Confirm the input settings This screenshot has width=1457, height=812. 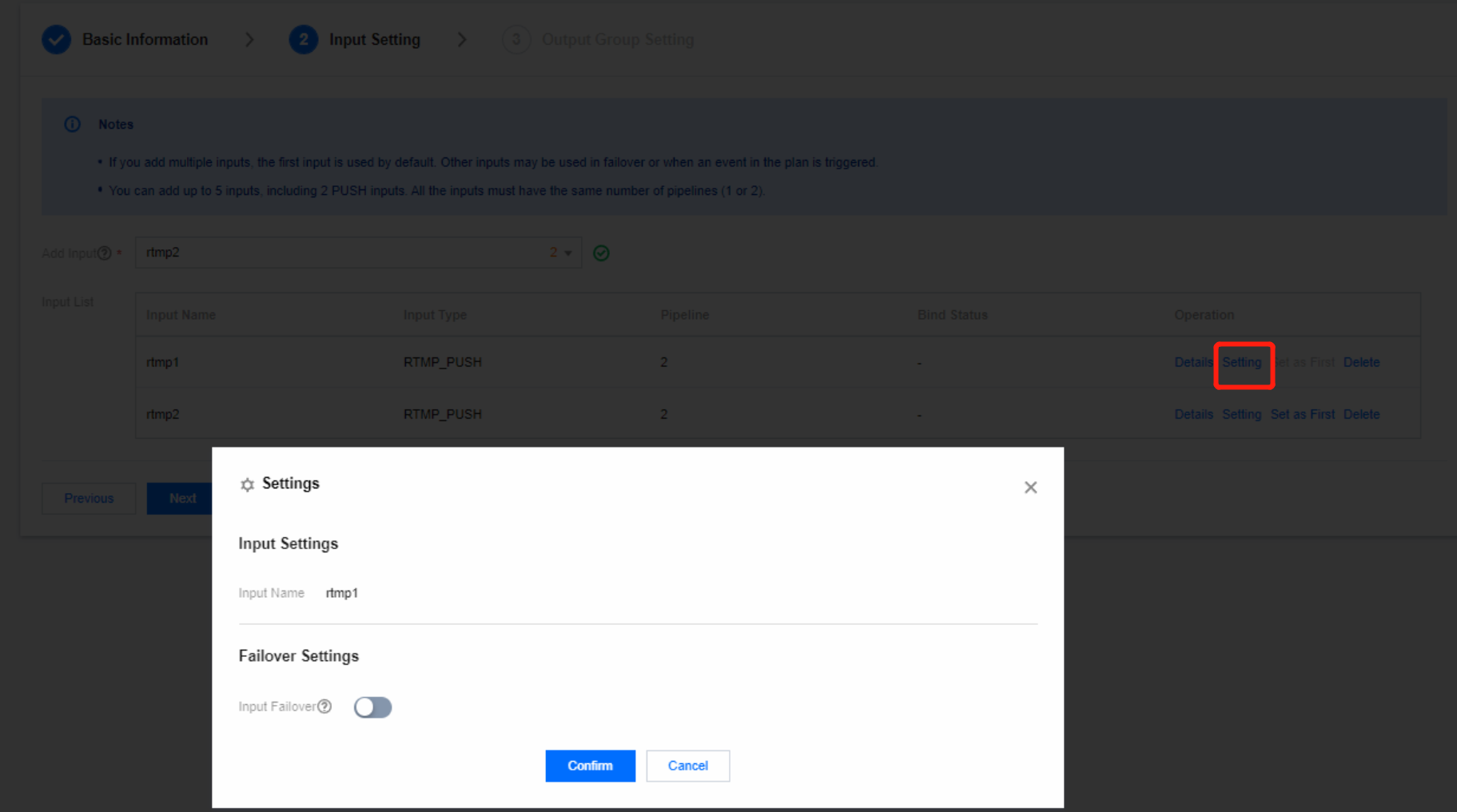(x=590, y=766)
